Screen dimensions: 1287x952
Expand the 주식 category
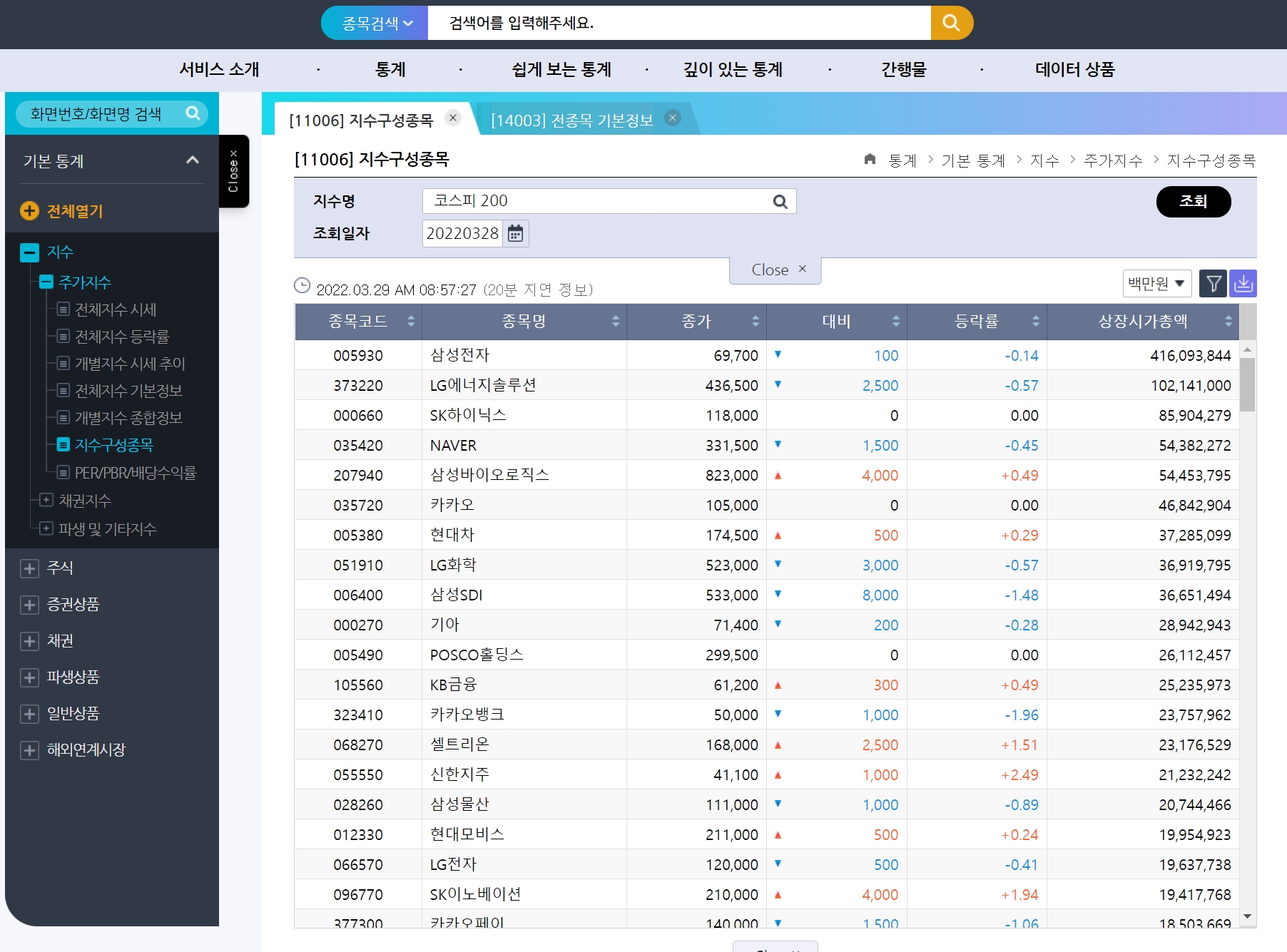click(29, 568)
